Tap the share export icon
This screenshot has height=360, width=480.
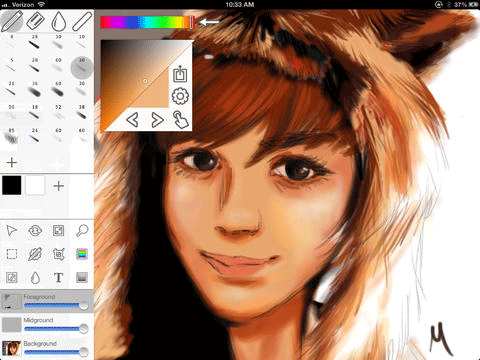[180, 74]
